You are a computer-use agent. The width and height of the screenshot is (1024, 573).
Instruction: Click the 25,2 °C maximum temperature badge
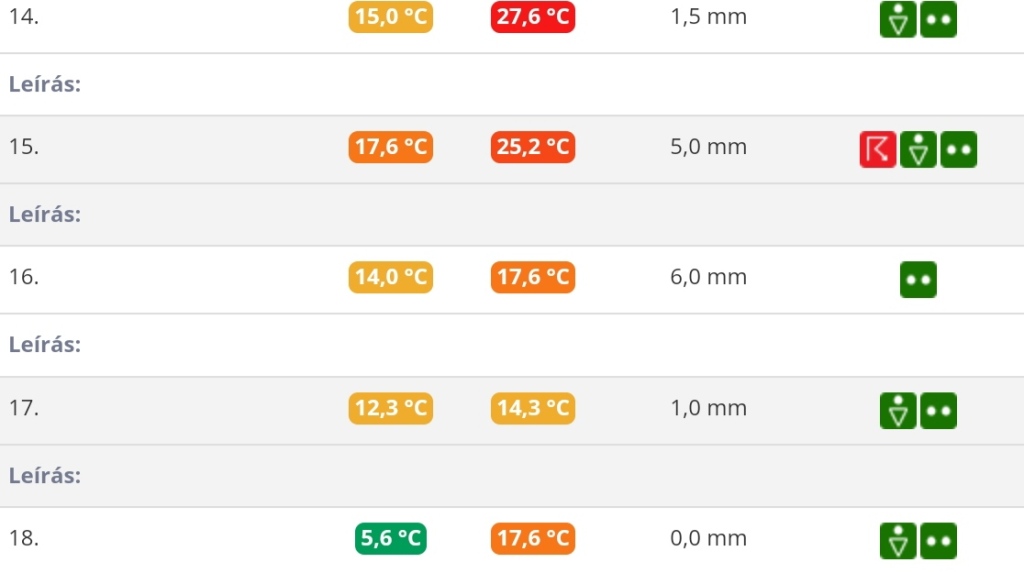click(x=533, y=148)
